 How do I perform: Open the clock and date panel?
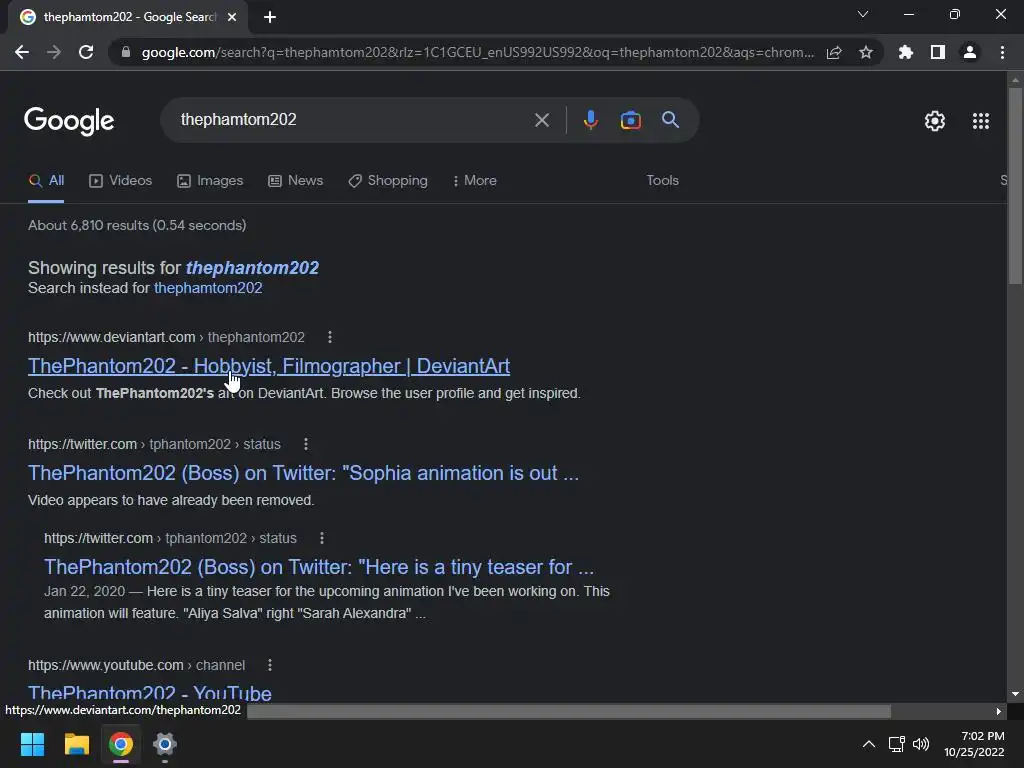(x=974, y=744)
